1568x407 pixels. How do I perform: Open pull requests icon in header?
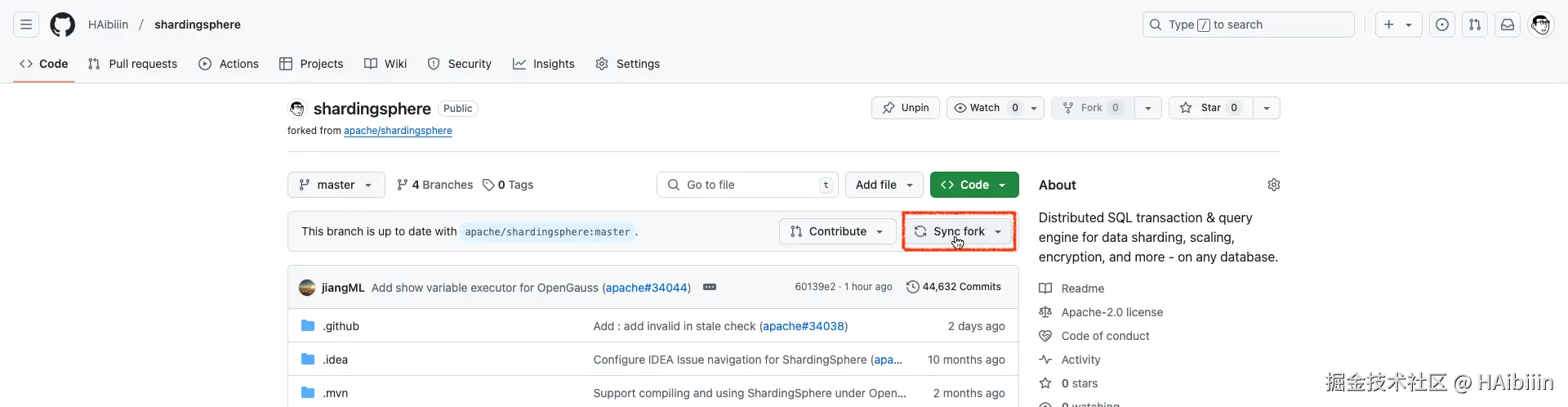[x=1475, y=25]
